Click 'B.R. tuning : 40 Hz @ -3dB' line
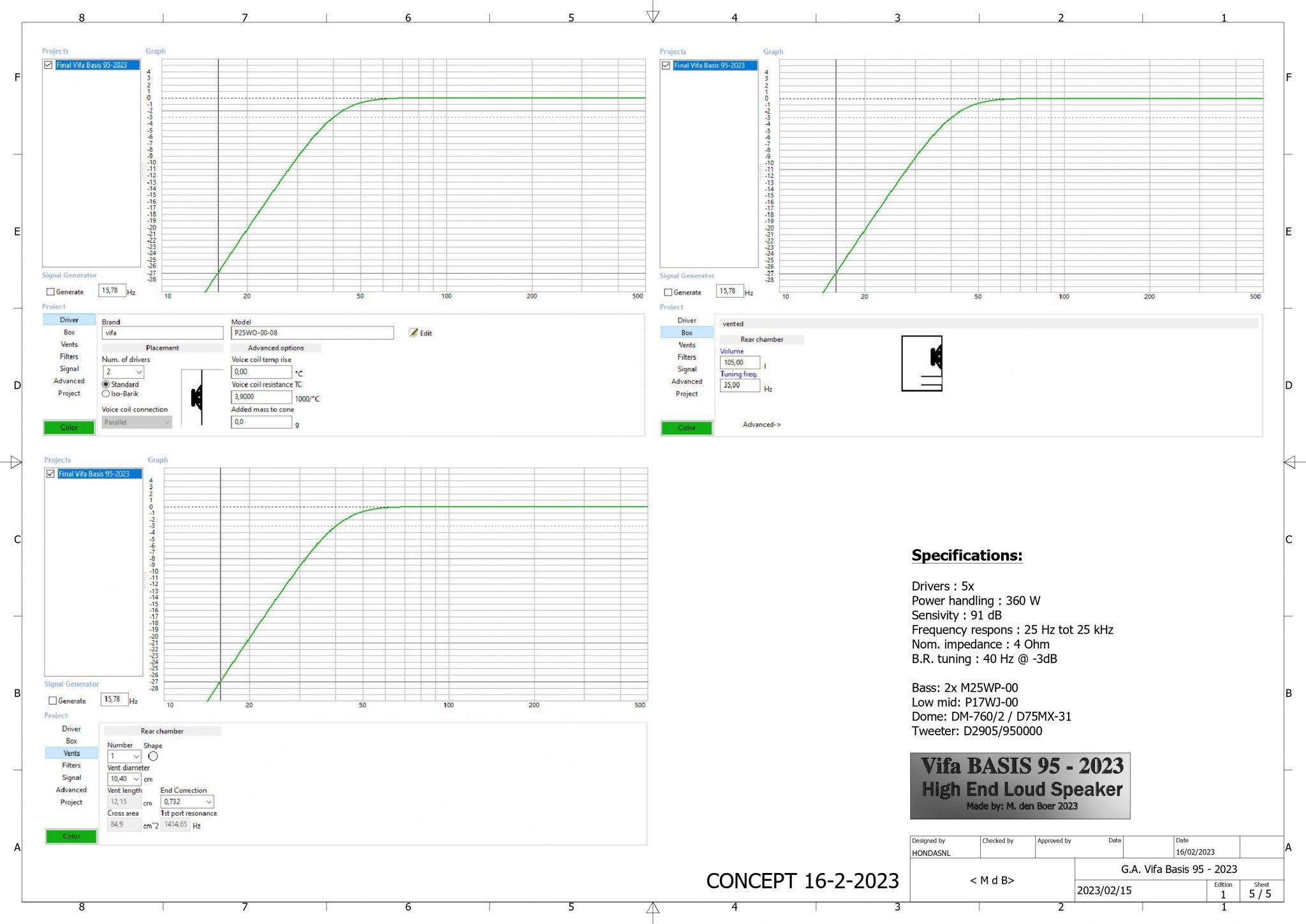 tap(984, 659)
